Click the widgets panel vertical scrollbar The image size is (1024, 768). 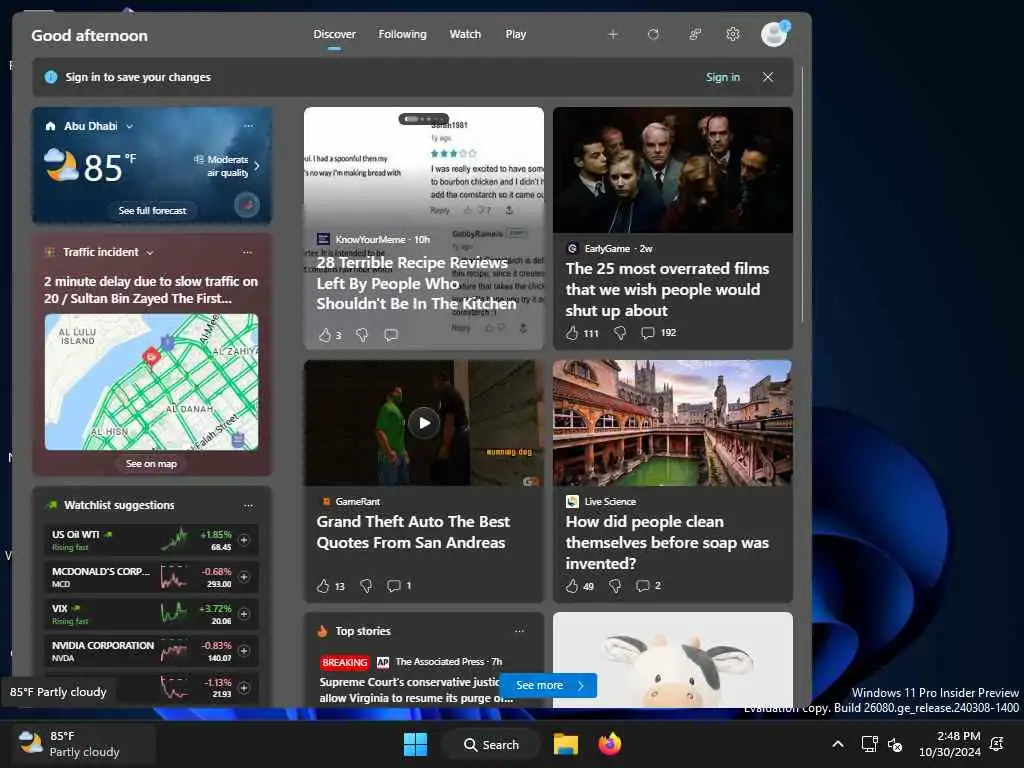tap(803, 194)
